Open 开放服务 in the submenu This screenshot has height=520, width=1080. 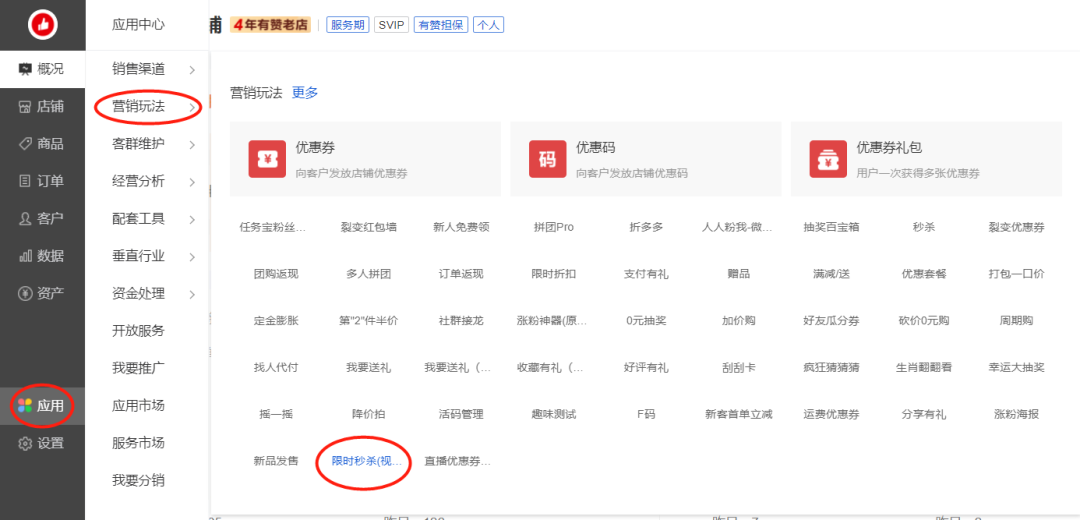tap(138, 331)
